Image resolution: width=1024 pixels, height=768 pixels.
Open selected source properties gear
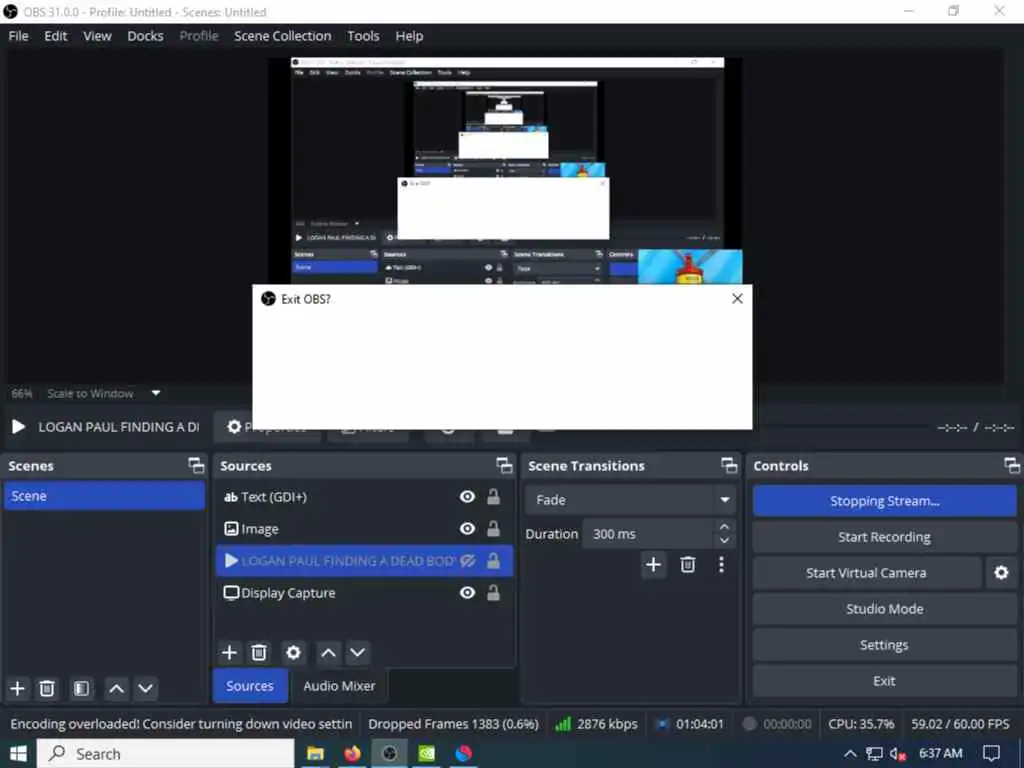click(293, 652)
